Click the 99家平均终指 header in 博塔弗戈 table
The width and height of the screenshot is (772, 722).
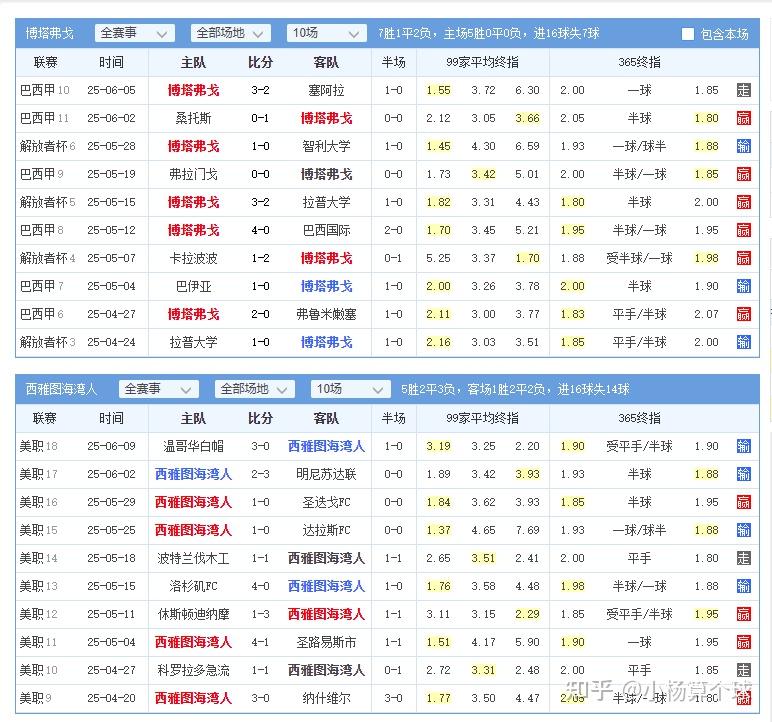[482, 62]
